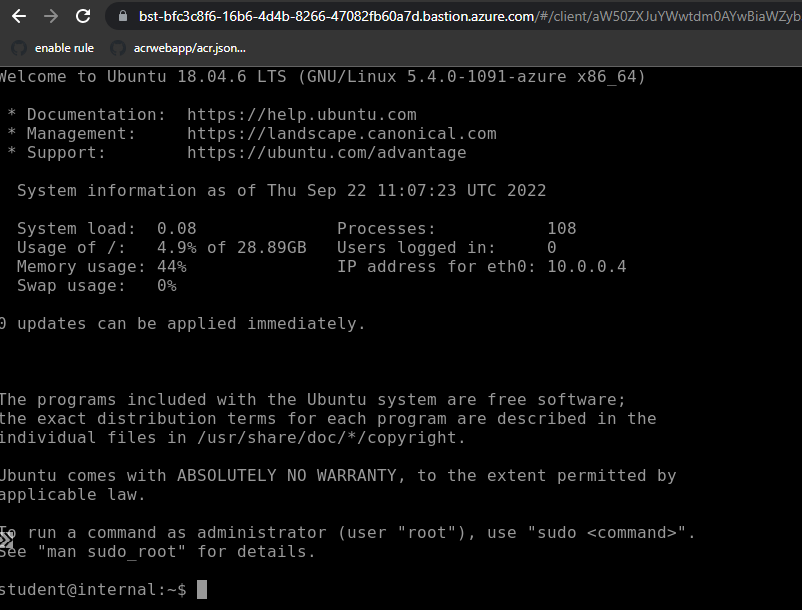This screenshot has width=802, height=610.
Task: Click the student@internal shell prompt
Action: 92,590
